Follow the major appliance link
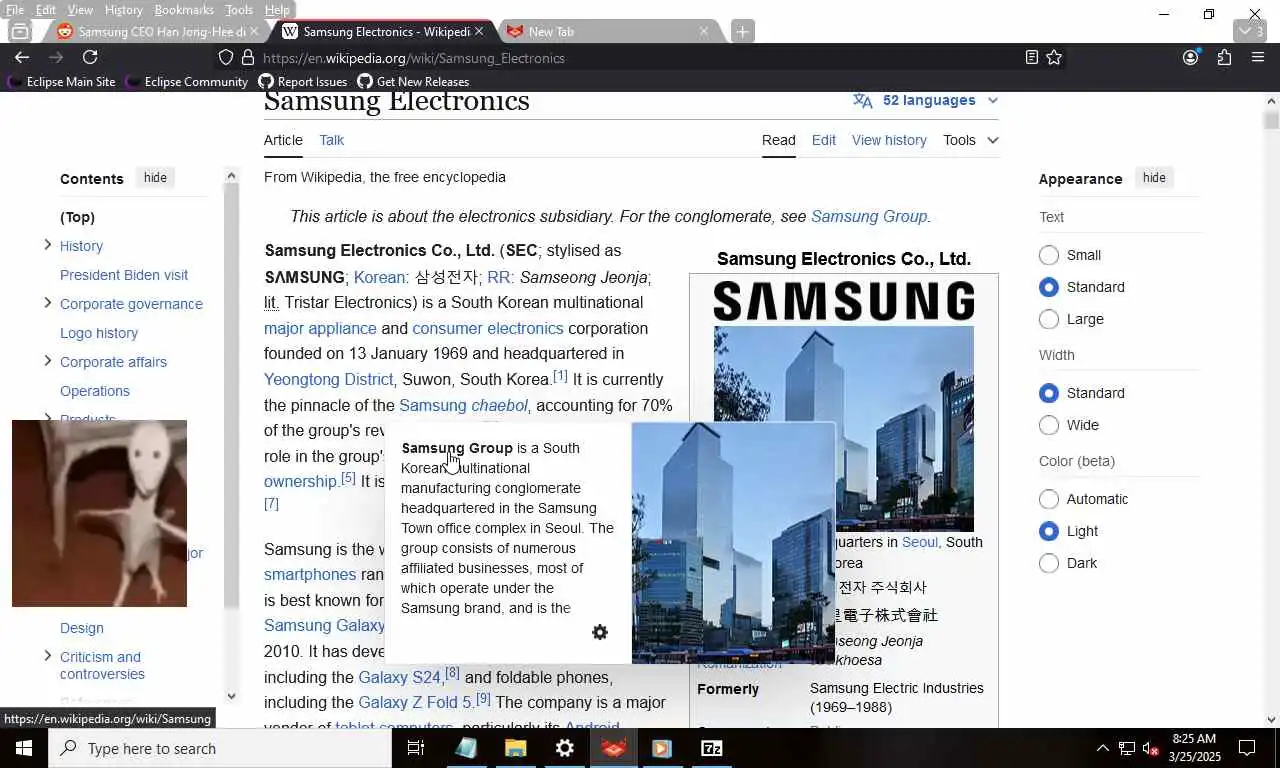1280x768 pixels. tap(320, 328)
